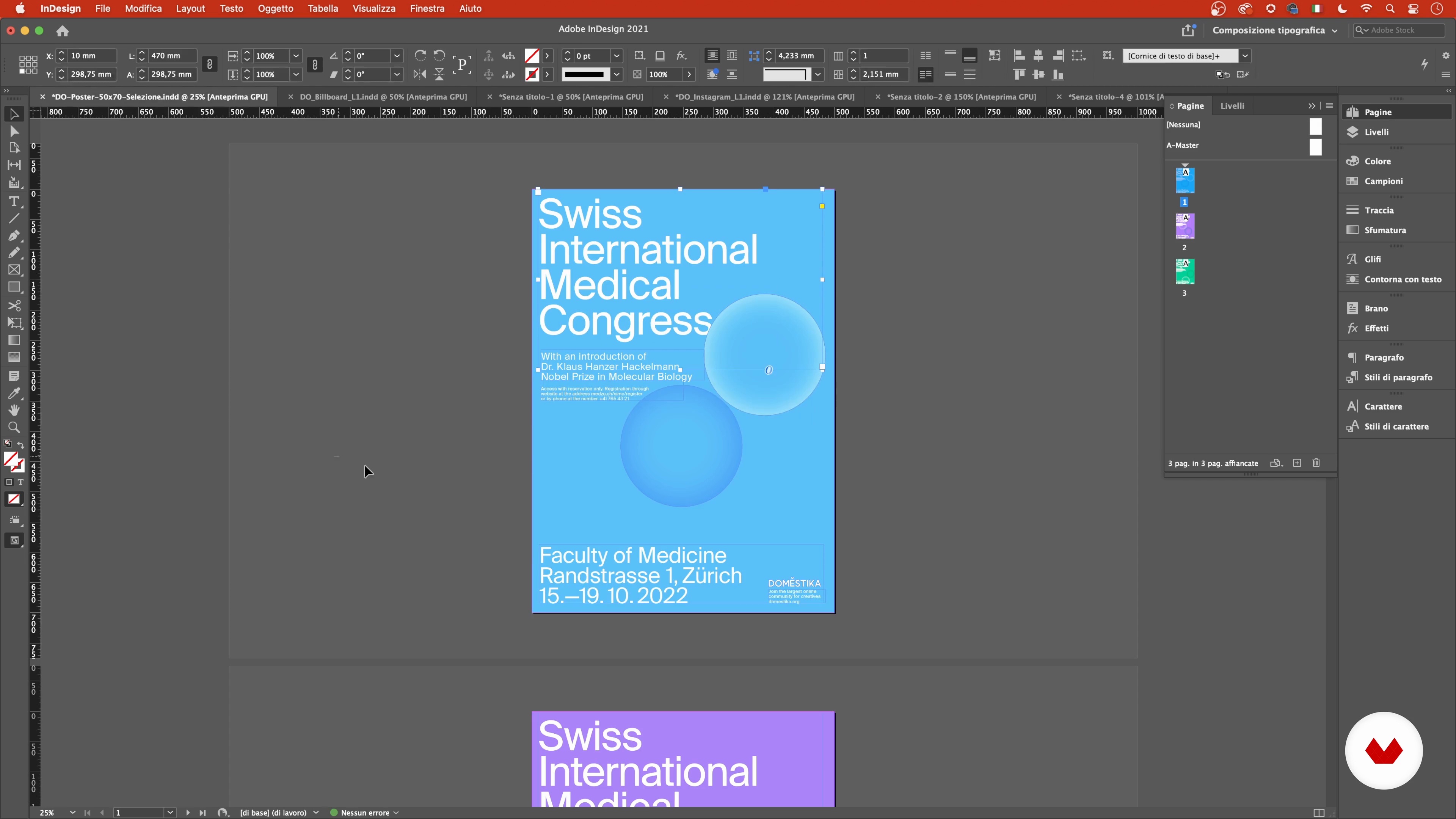Switch to DO_Billboard_L1.indd tab
Viewport: 1456px width, 819px height.
383,97
